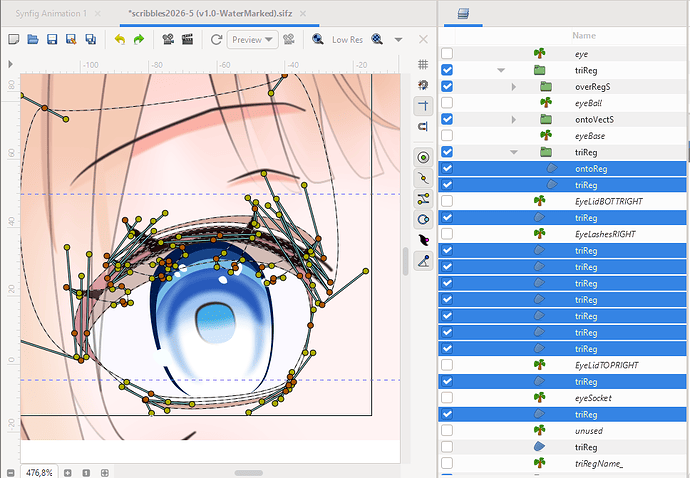Refresh the canvas view
The height and width of the screenshot is (478, 690).
tap(216, 40)
